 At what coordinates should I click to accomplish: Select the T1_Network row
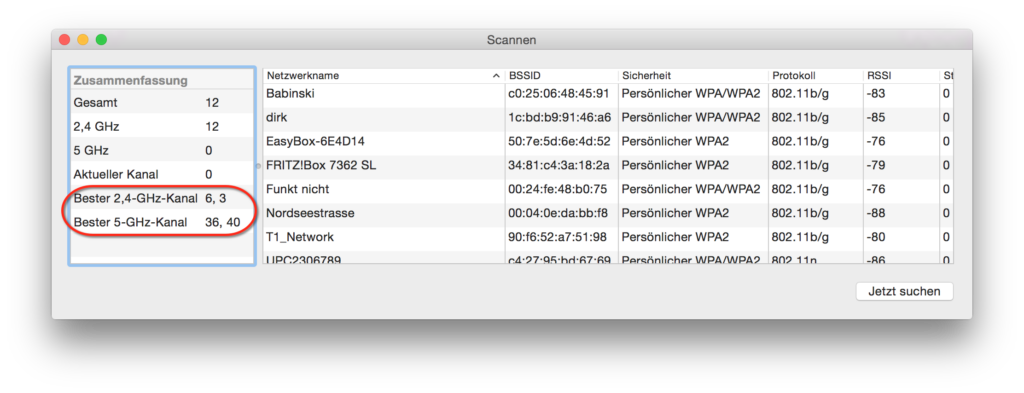point(607,237)
